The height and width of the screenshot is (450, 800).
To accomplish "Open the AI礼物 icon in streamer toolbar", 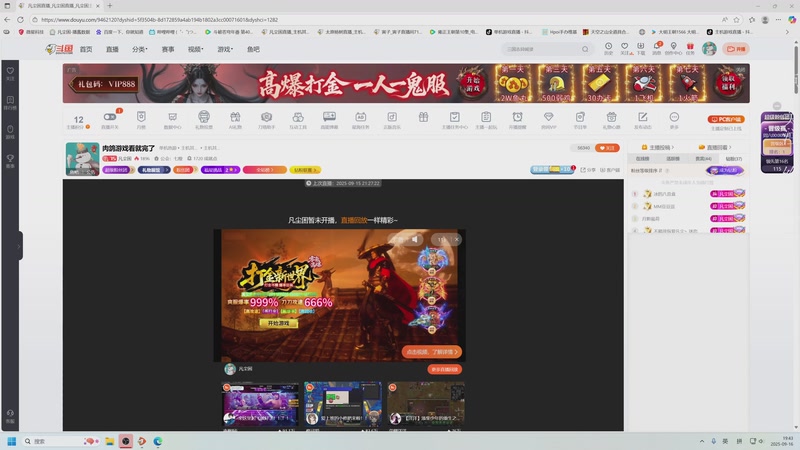I will pos(235,120).
